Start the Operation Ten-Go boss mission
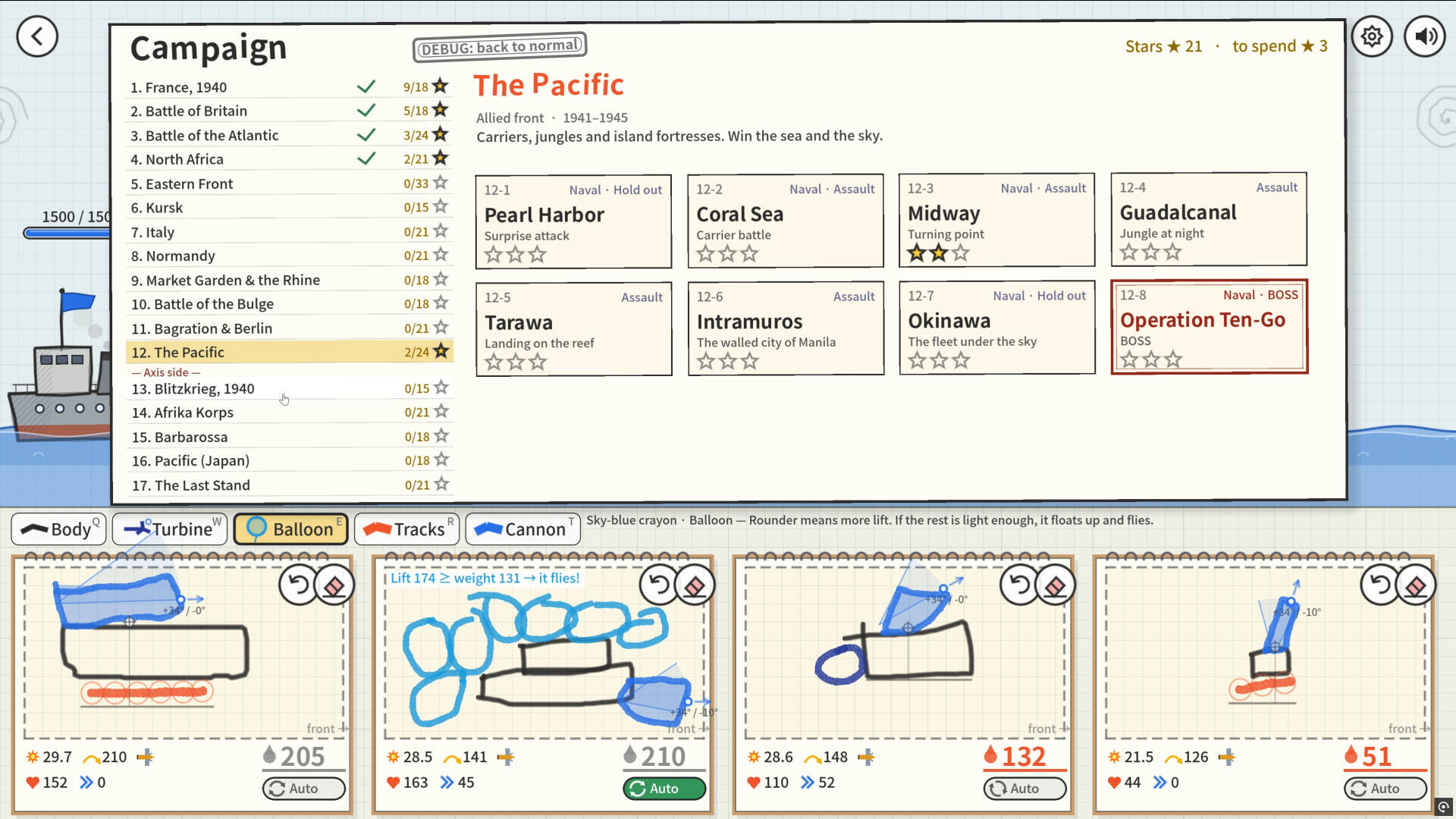Image resolution: width=1456 pixels, height=819 pixels. point(1210,327)
